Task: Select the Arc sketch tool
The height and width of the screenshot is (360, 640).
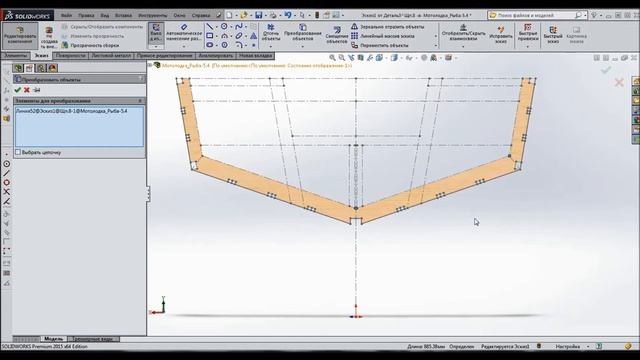Action: [224, 36]
